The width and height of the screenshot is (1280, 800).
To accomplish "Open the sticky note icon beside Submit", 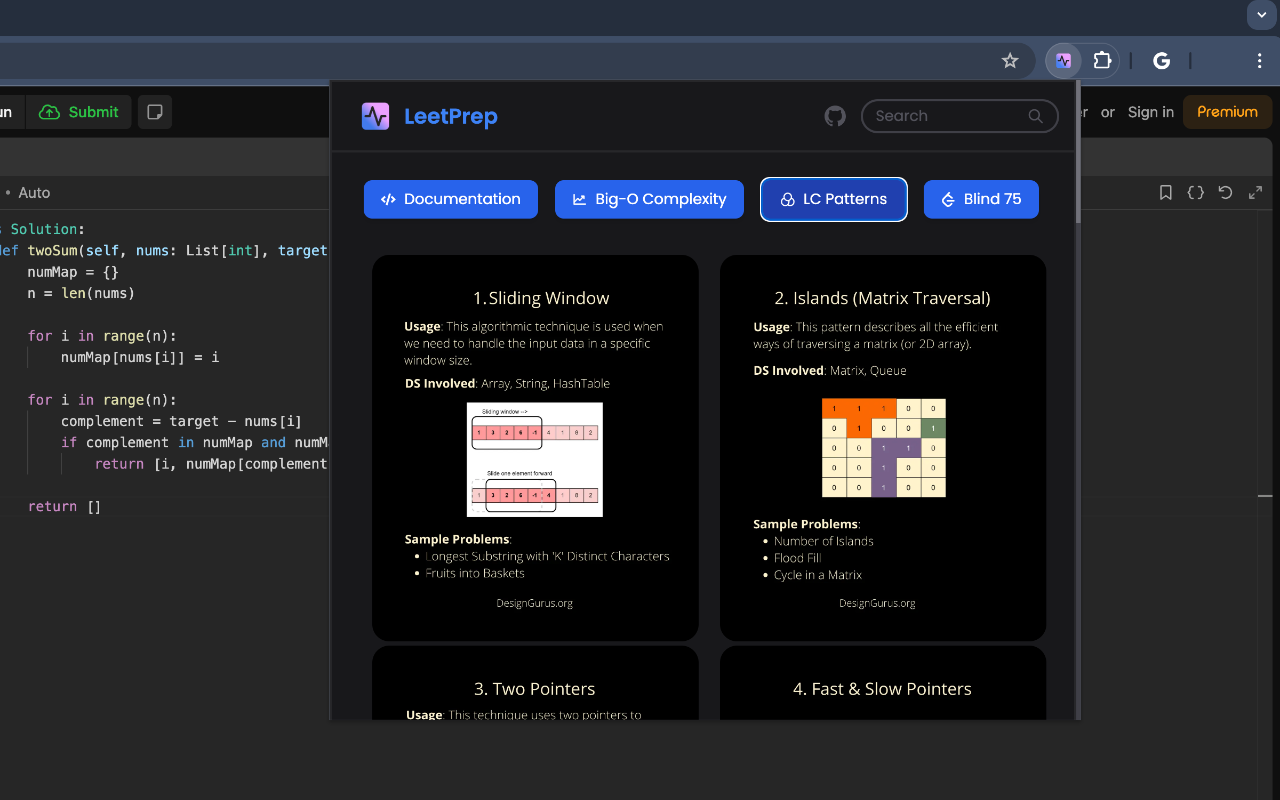I will (154, 112).
